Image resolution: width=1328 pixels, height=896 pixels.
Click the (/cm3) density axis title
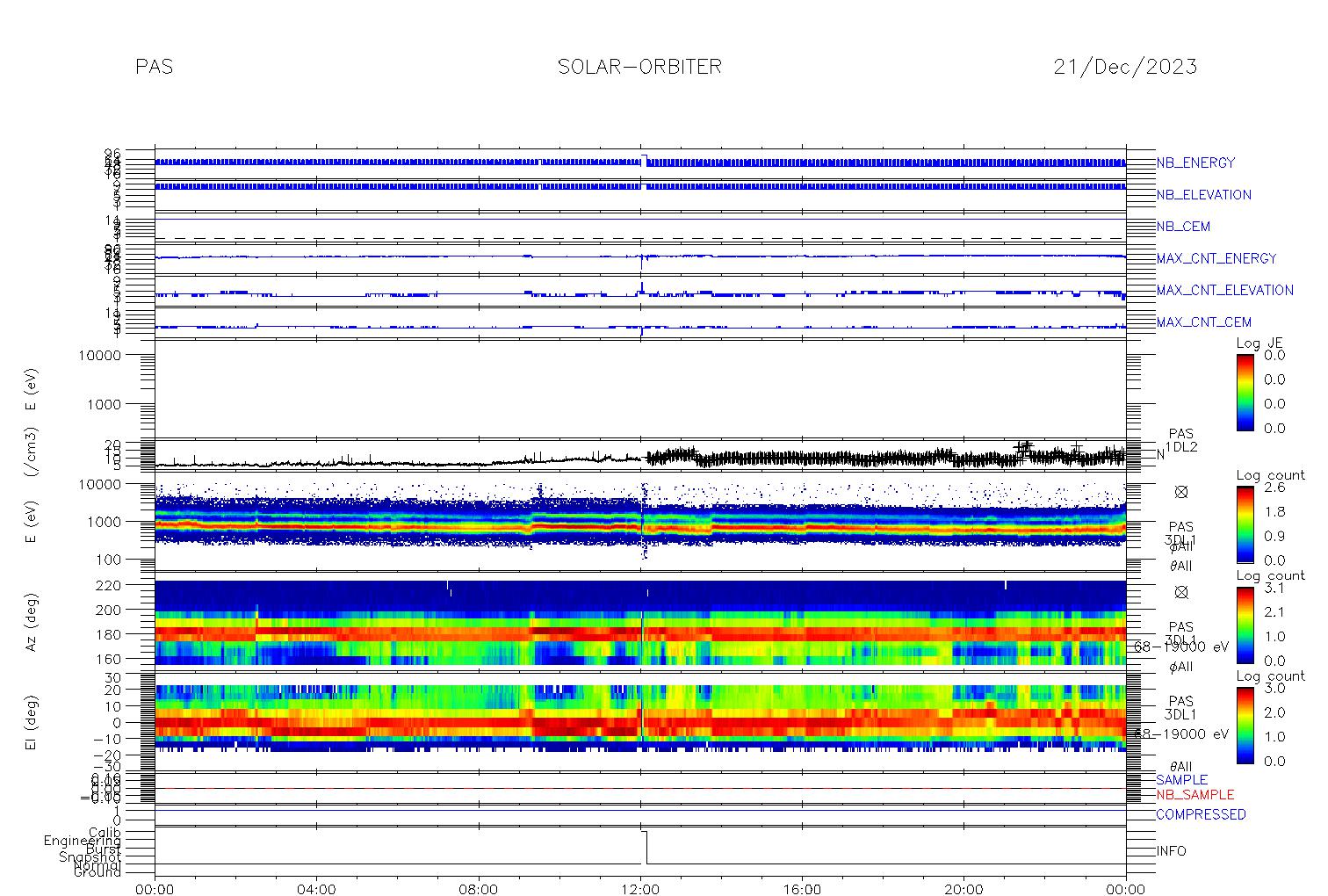(x=31, y=453)
